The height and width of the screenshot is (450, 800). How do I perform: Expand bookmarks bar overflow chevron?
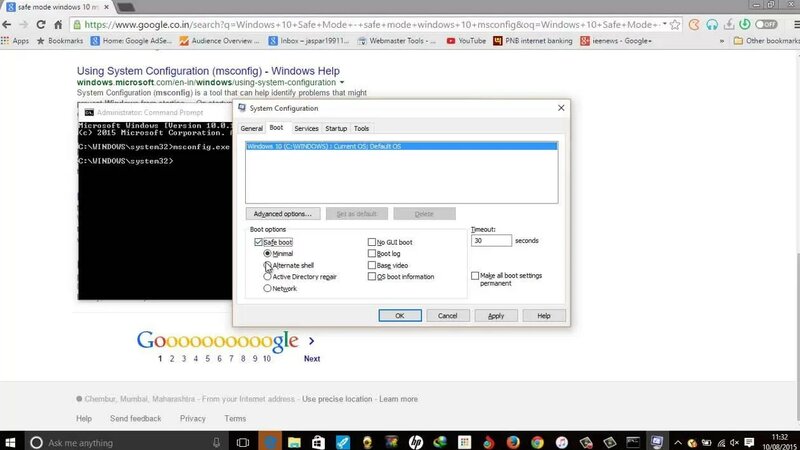coord(721,41)
